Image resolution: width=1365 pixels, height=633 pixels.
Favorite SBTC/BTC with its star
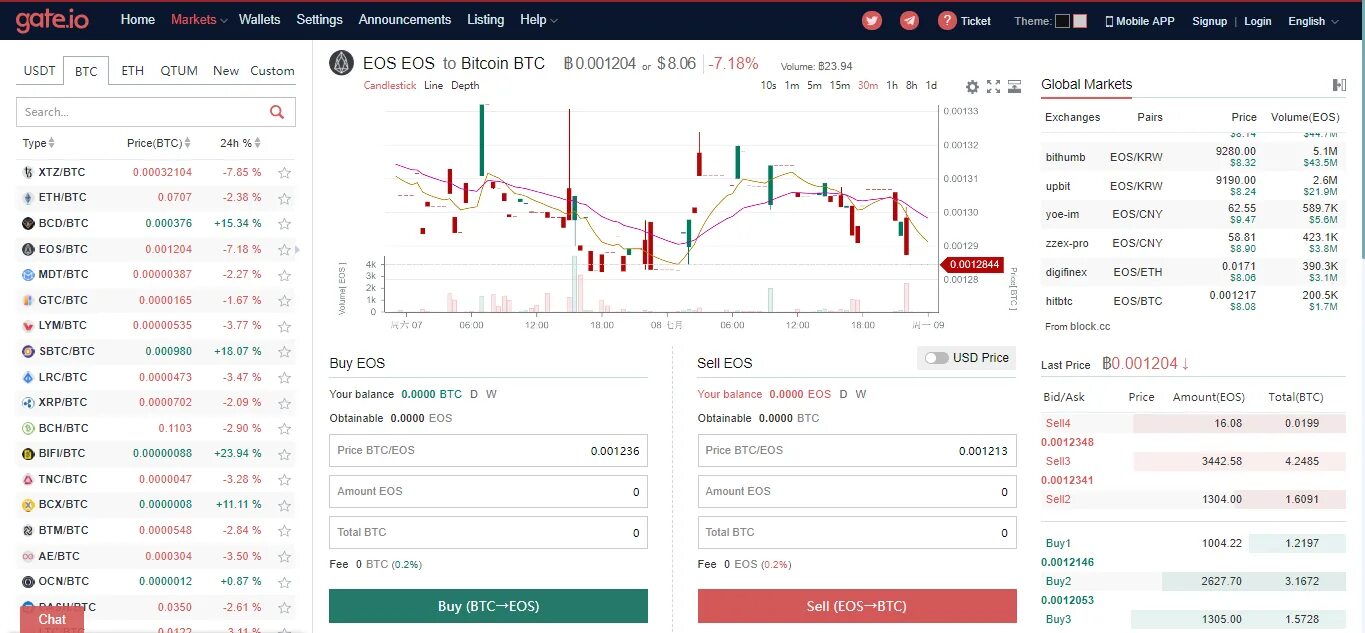point(285,352)
